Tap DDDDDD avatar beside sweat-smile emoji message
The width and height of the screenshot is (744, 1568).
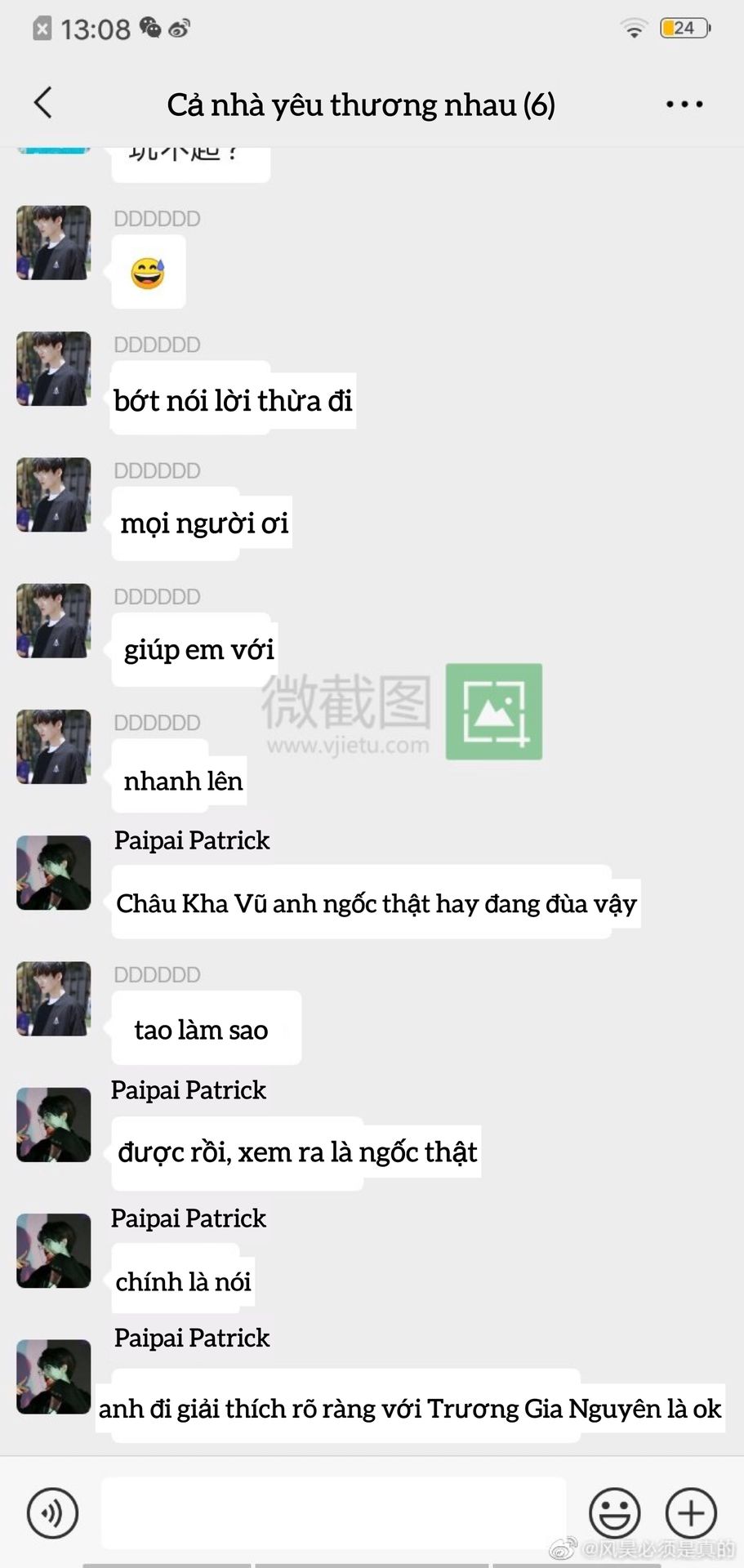coord(54,243)
